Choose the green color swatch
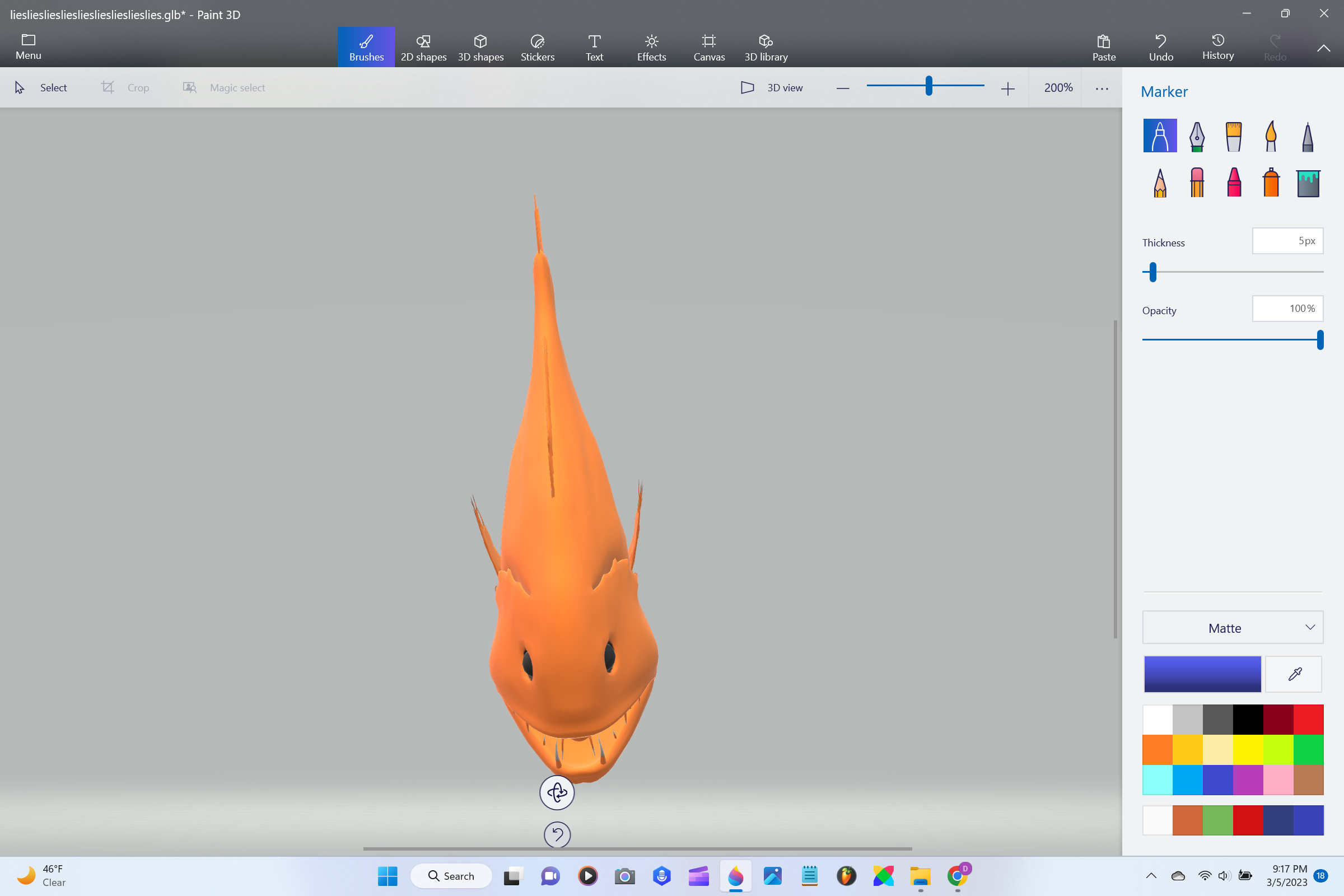This screenshot has width=1344, height=896. pos(1309,750)
